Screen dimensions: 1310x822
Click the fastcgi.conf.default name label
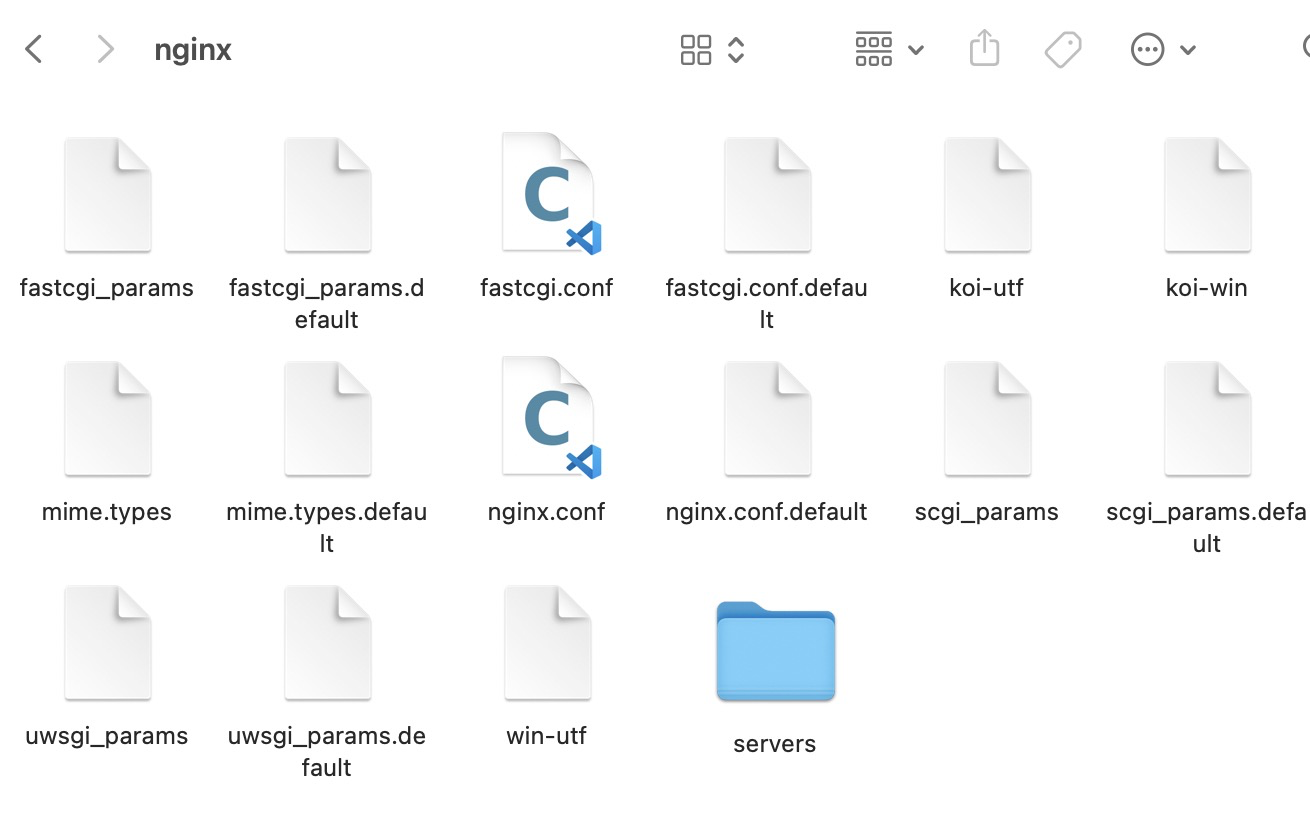coord(767,304)
